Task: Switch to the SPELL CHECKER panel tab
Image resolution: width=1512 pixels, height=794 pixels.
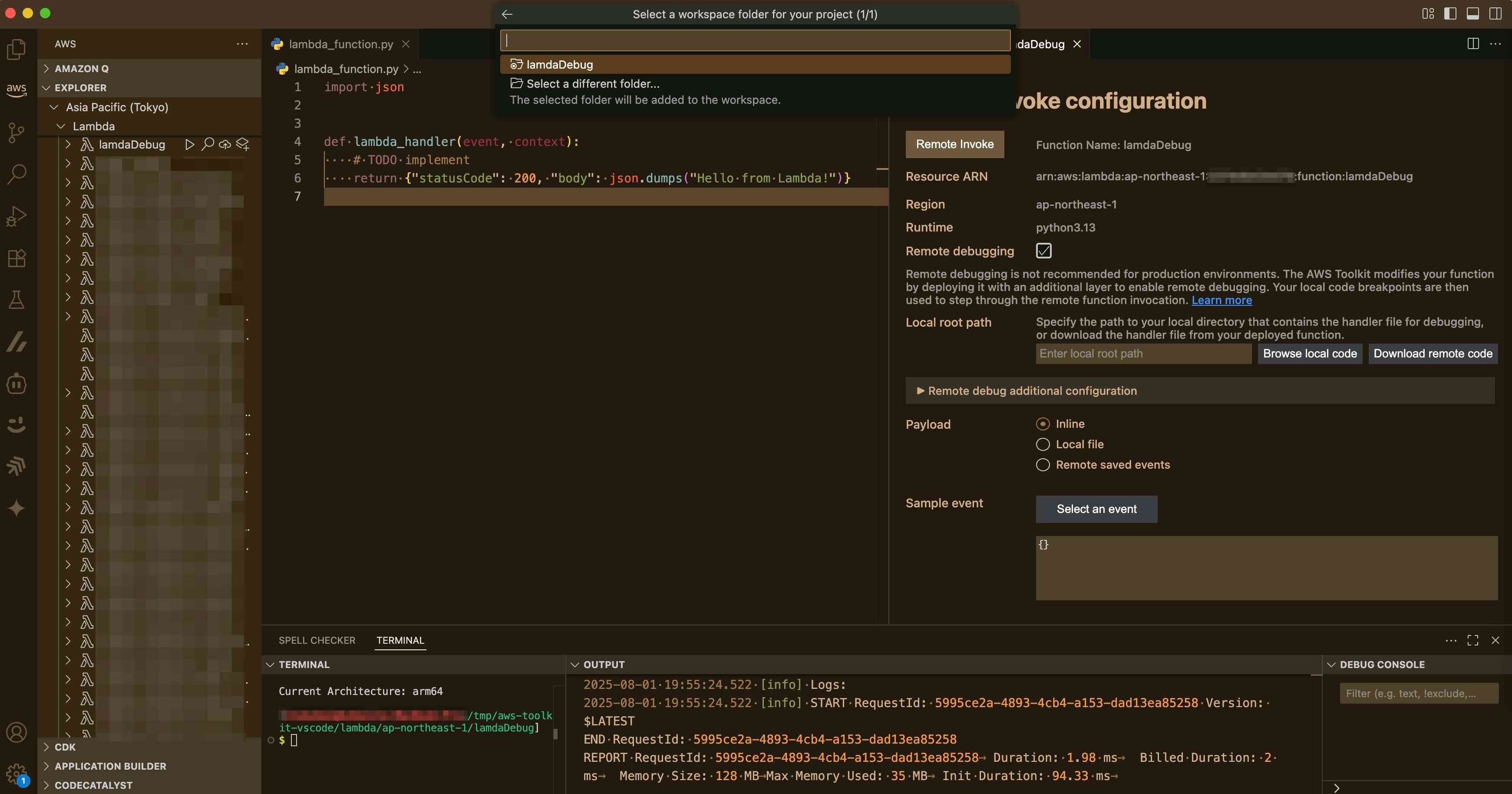Action: [317, 640]
